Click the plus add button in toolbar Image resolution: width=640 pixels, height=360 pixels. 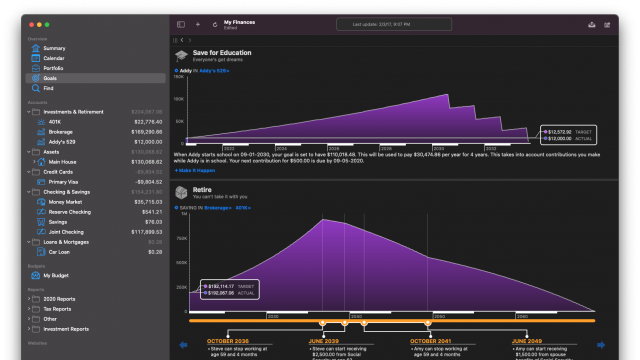coord(198,24)
